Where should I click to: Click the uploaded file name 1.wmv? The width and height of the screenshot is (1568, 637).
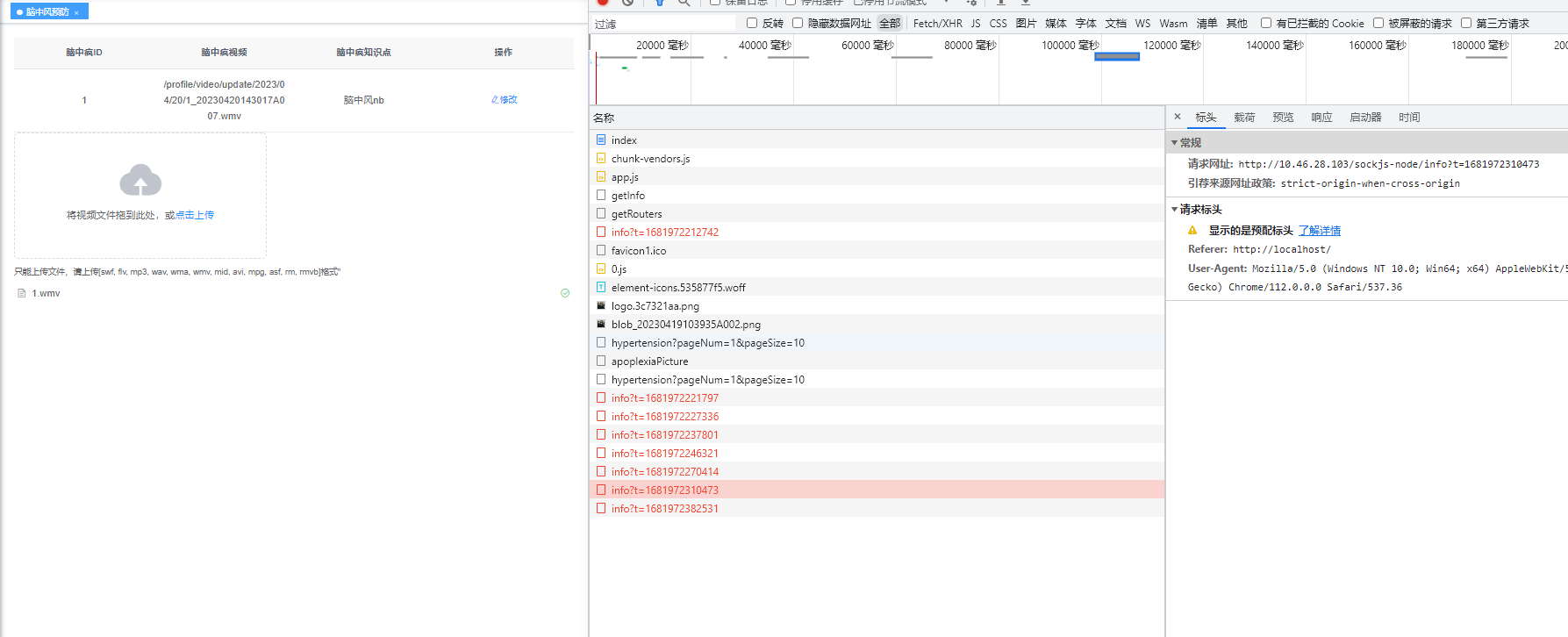(46, 293)
